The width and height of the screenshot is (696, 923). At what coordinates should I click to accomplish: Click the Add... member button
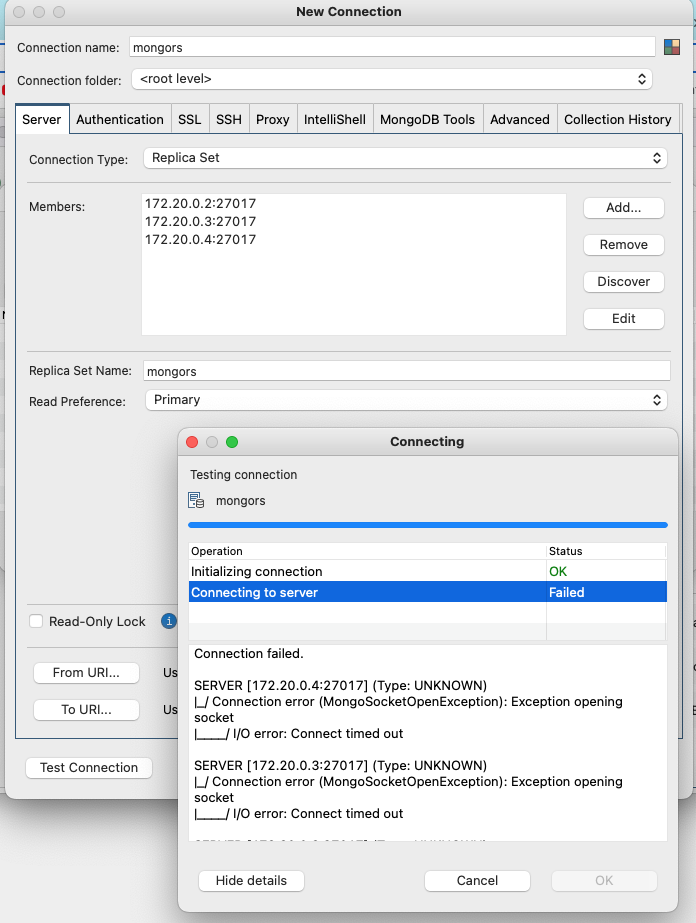(623, 208)
